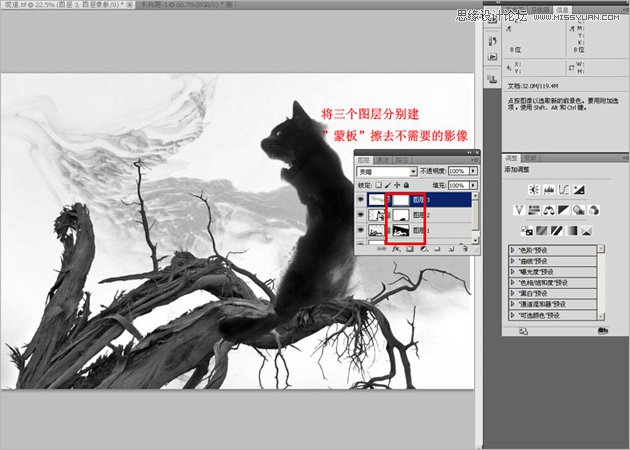This screenshot has width=630, height=450.
Task: Switch to the 信息 info tab
Action: click(x=562, y=10)
